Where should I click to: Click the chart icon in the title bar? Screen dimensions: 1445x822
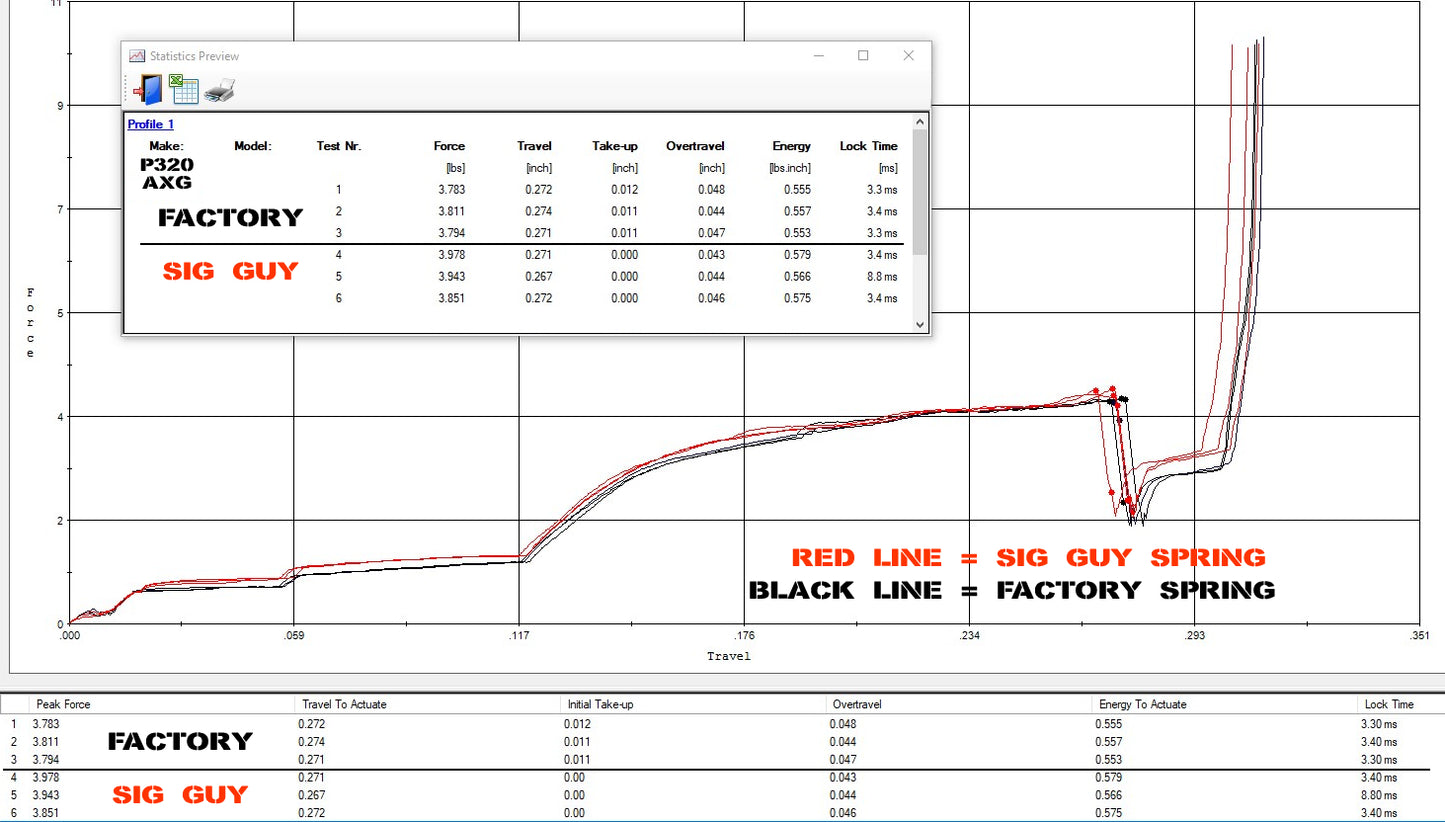click(137, 56)
